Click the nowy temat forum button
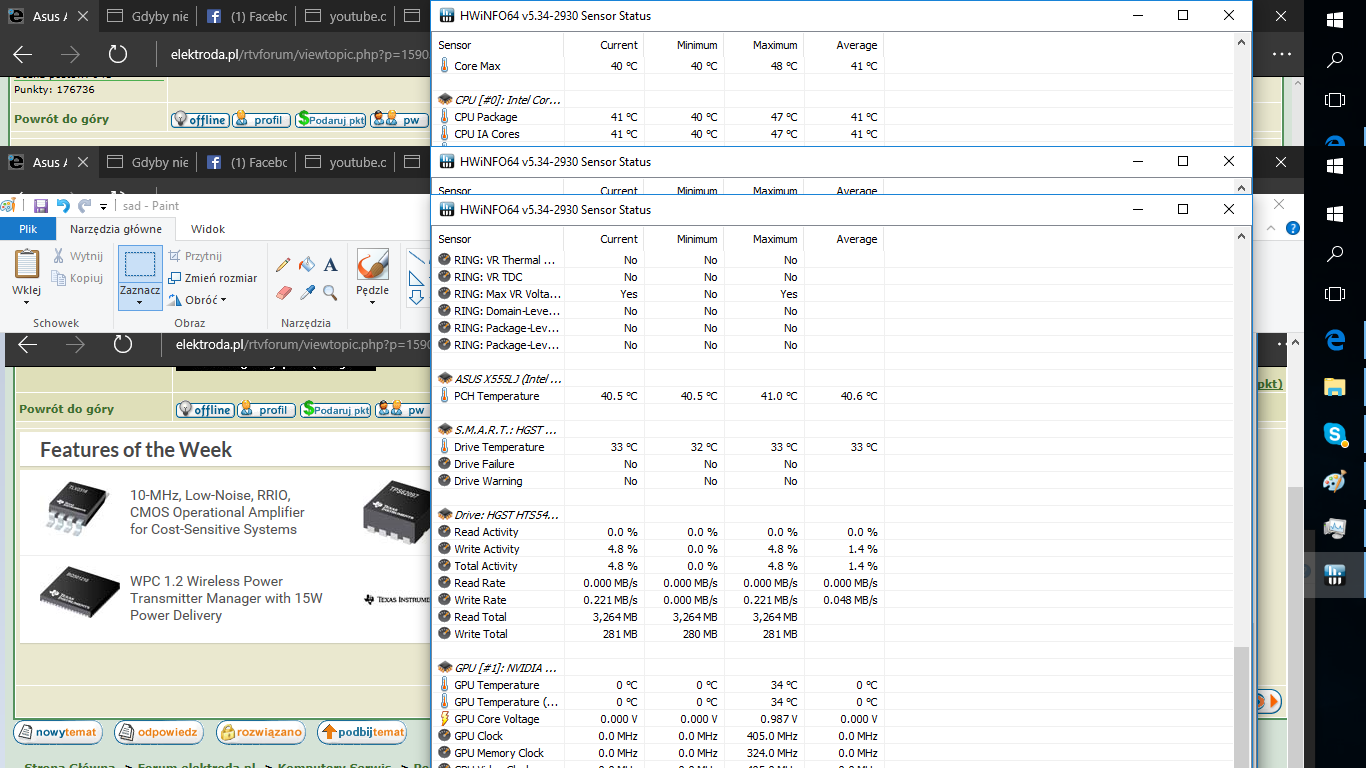 click(56, 732)
